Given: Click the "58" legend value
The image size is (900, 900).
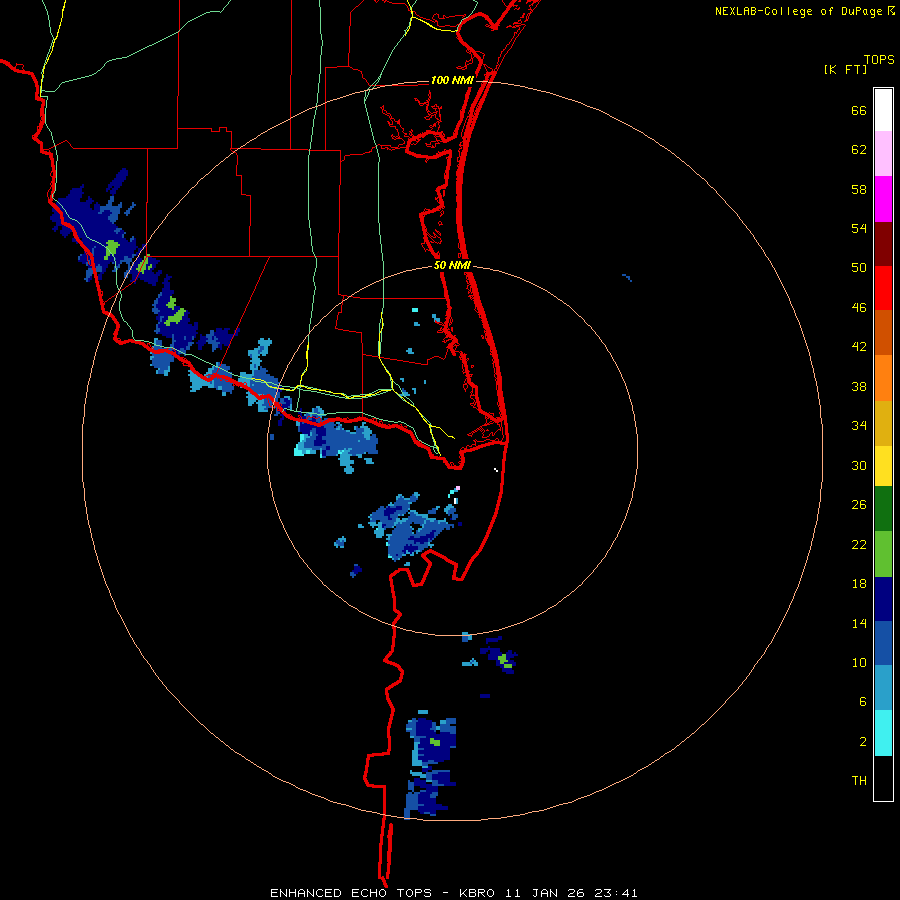Looking at the screenshot, I should (859, 189).
